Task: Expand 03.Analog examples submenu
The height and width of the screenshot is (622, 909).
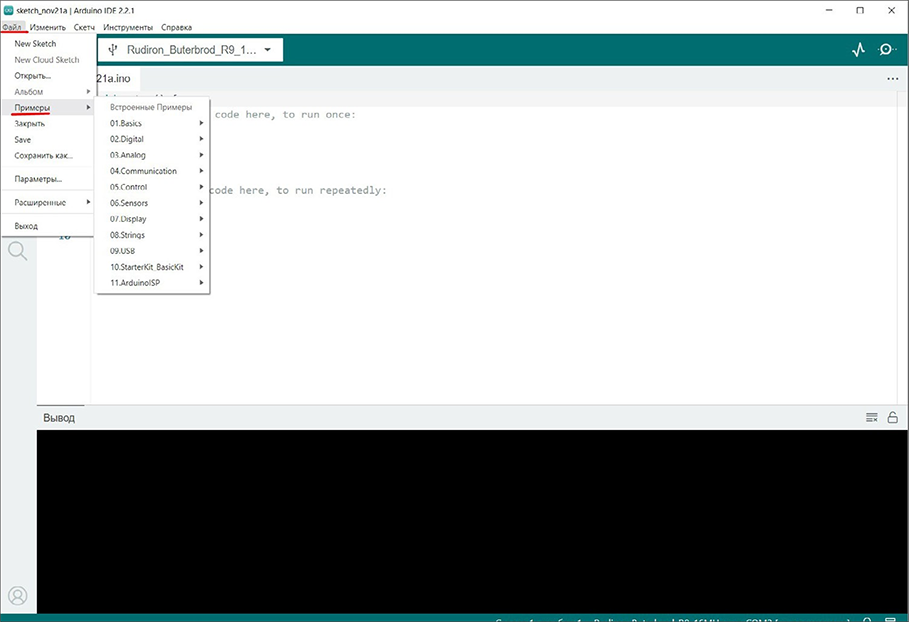Action: (152, 155)
